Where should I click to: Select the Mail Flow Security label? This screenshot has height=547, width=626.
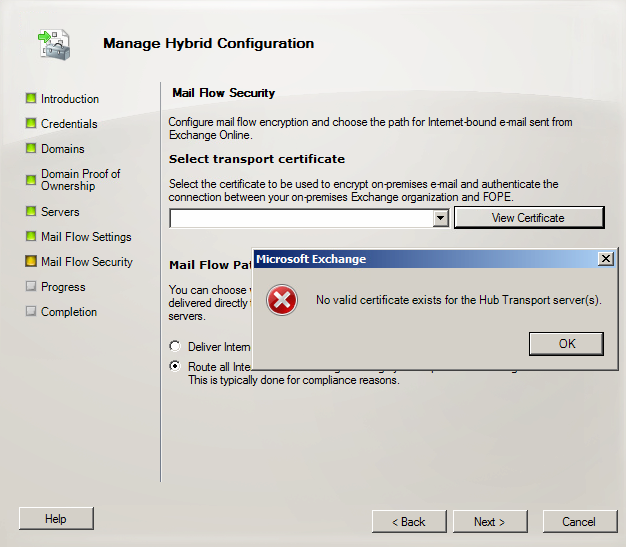(87, 262)
